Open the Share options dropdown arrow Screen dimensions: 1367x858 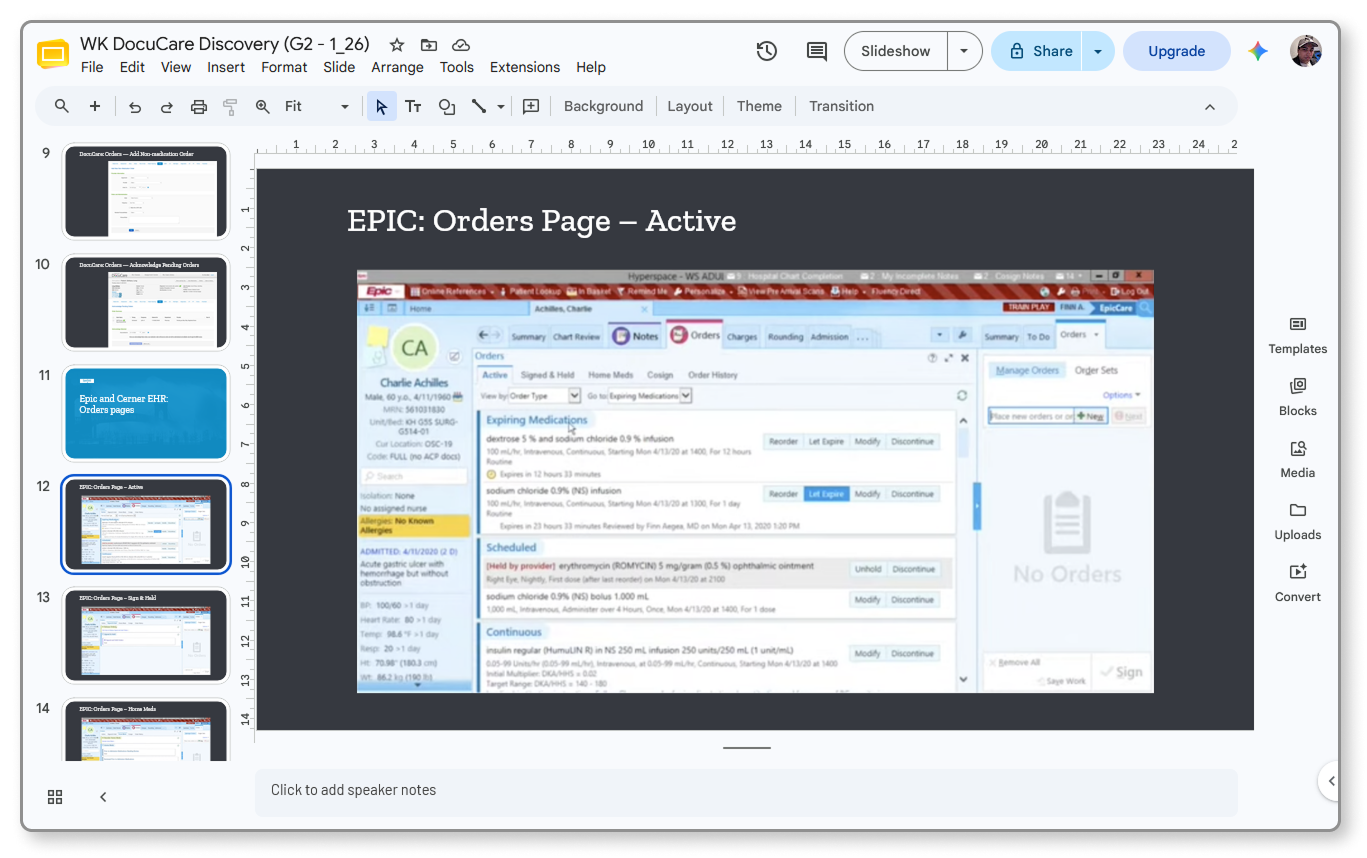pos(1098,51)
